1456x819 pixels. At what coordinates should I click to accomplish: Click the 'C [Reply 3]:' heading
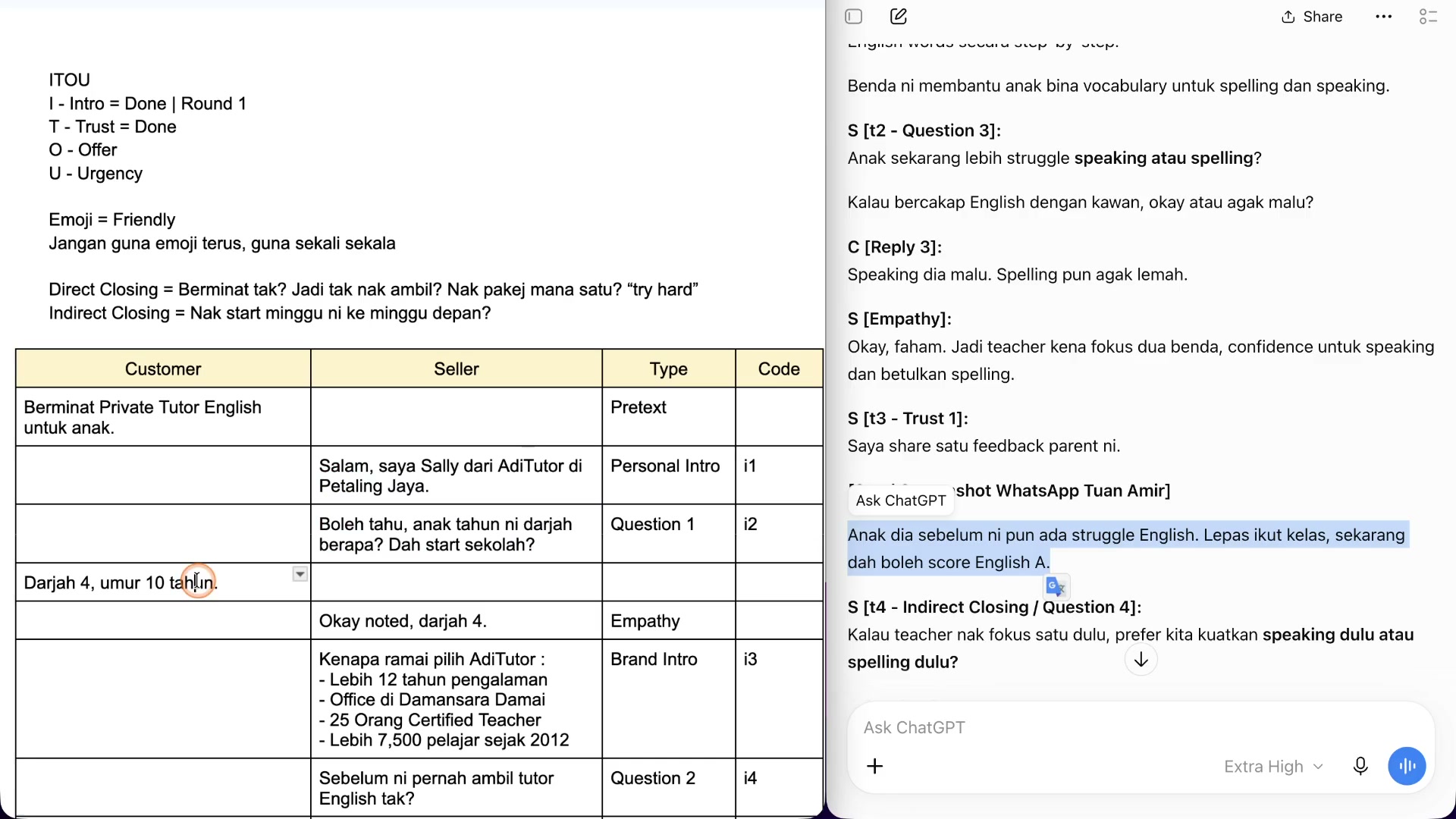pos(895,247)
